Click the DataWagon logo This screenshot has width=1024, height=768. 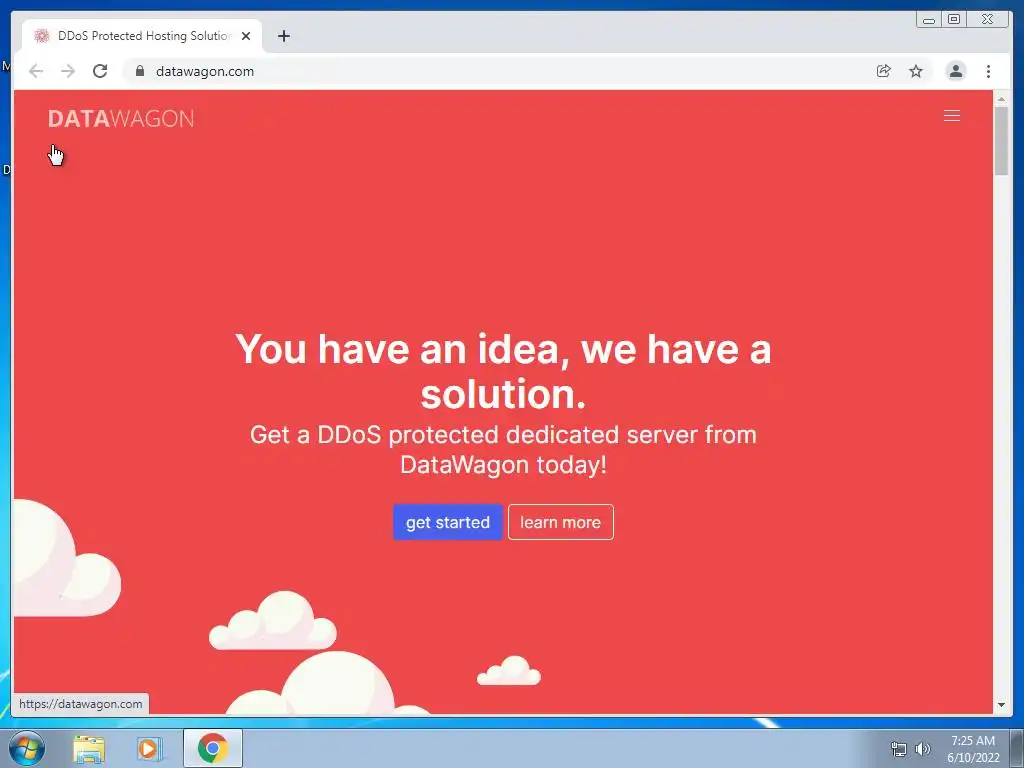pyautogui.click(x=121, y=119)
